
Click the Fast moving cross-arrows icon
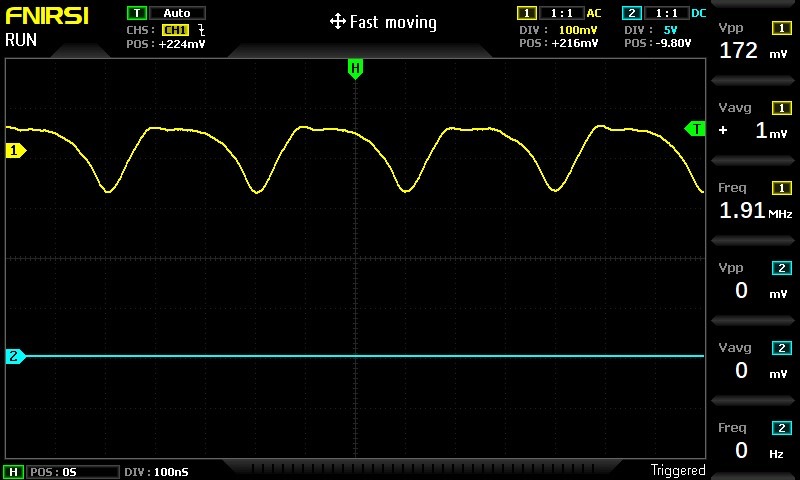point(338,22)
